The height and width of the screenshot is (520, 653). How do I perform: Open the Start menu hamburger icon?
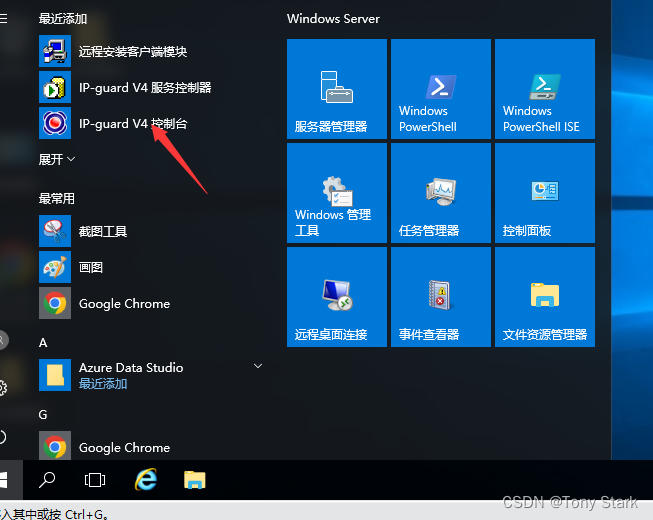3,18
